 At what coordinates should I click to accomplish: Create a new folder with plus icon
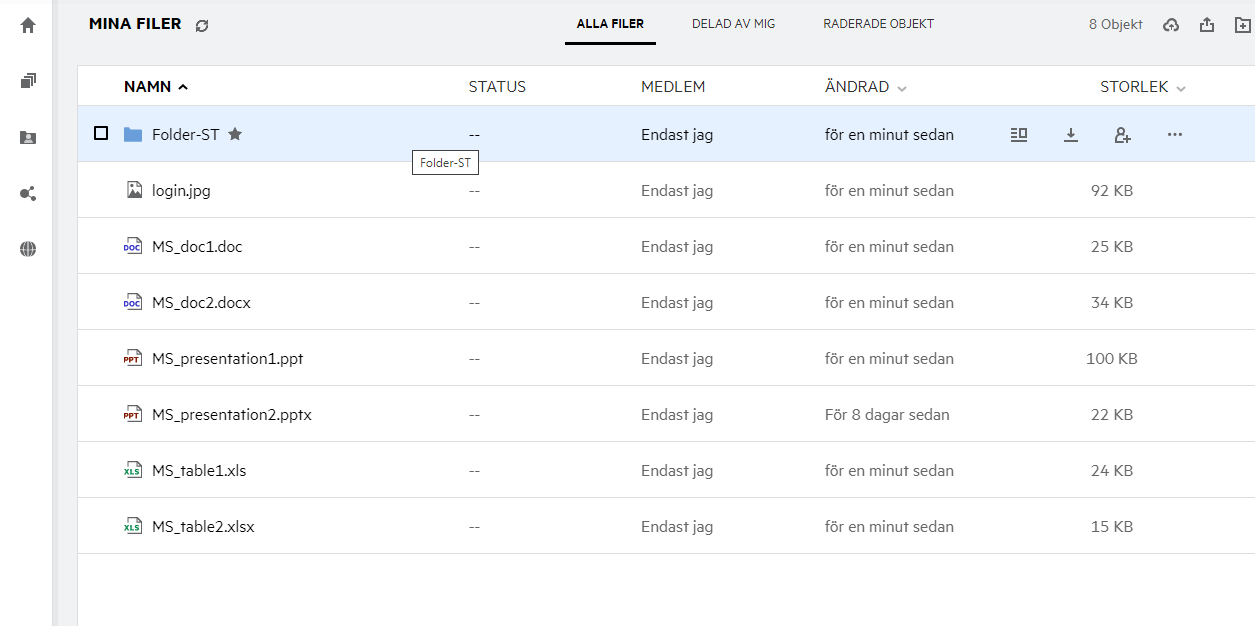(1243, 25)
